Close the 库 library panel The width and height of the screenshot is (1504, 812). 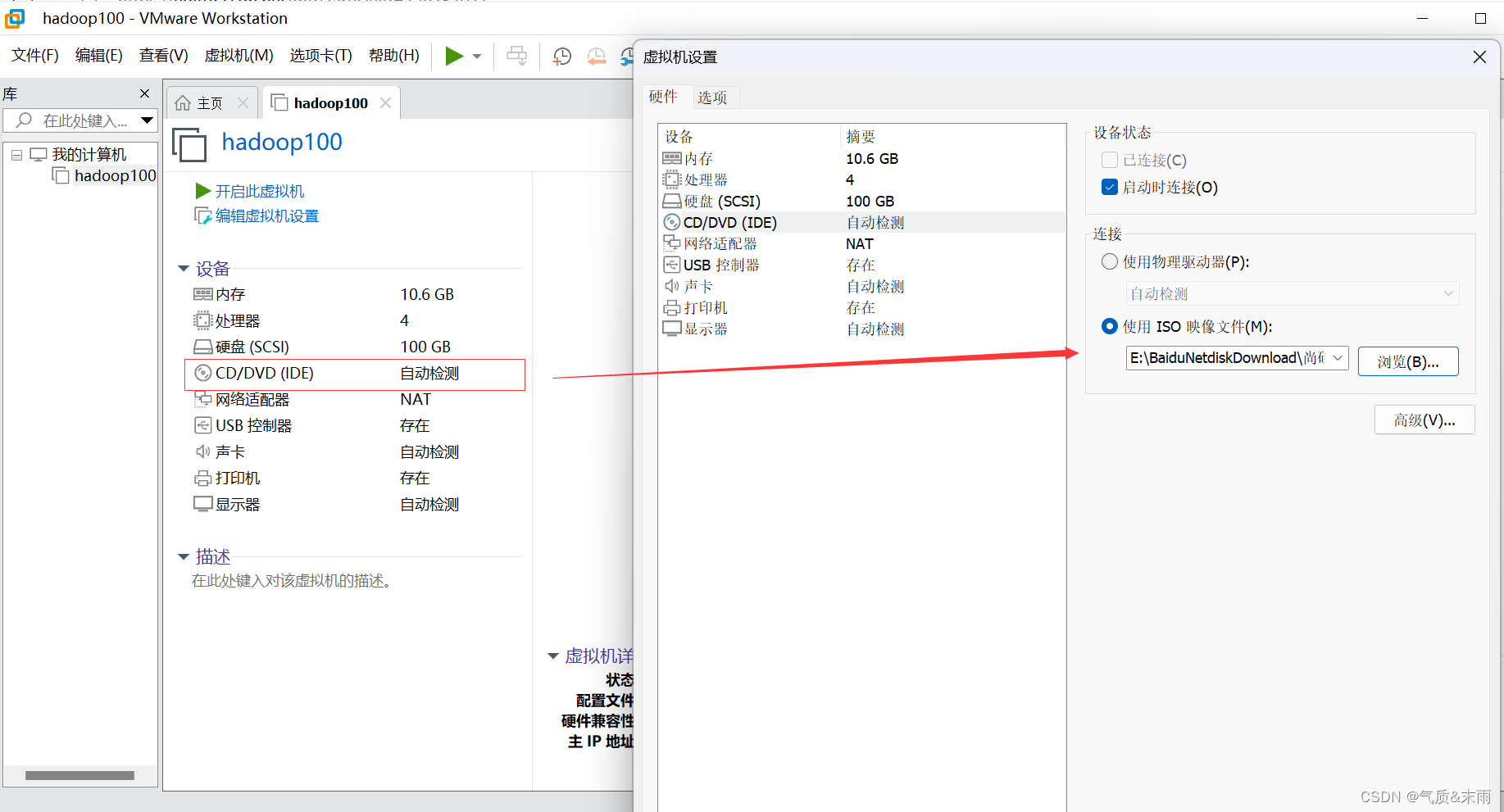click(x=145, y=93)
